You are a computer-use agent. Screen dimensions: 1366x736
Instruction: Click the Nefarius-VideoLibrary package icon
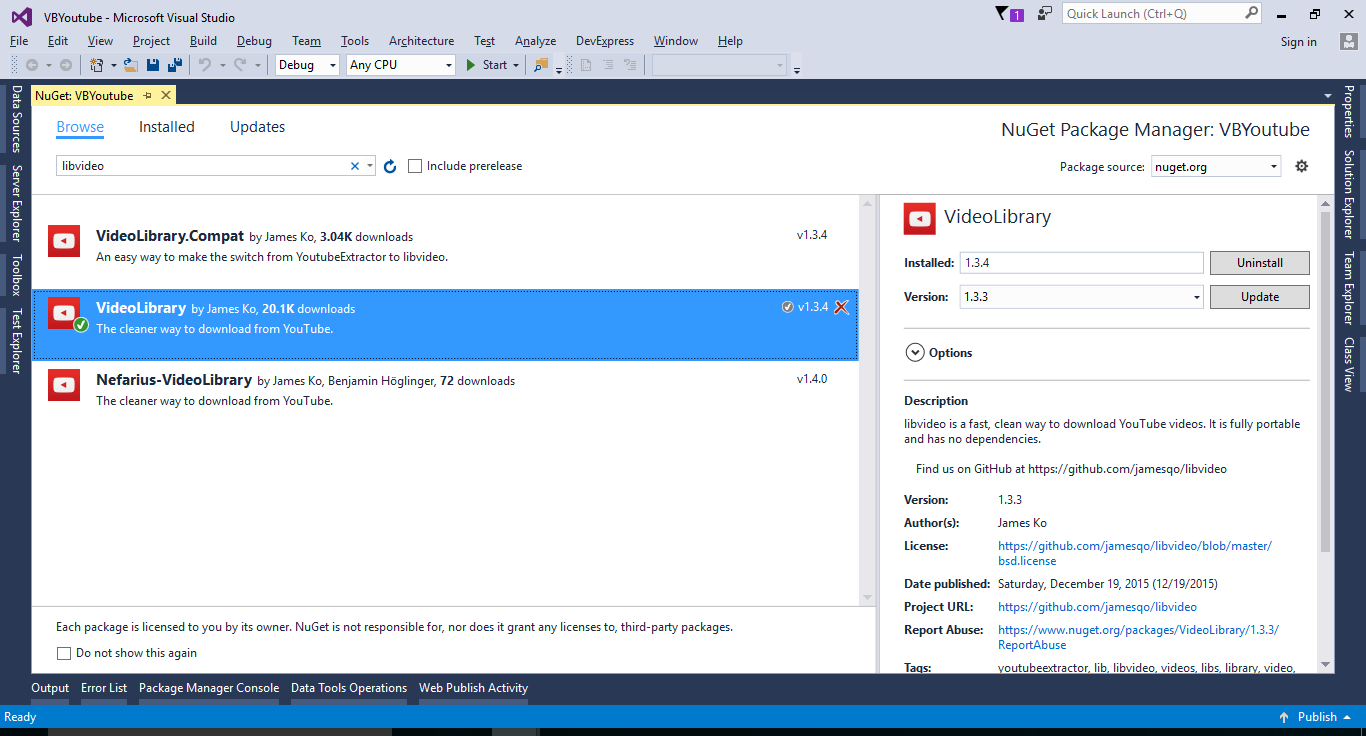pos(64,385)
